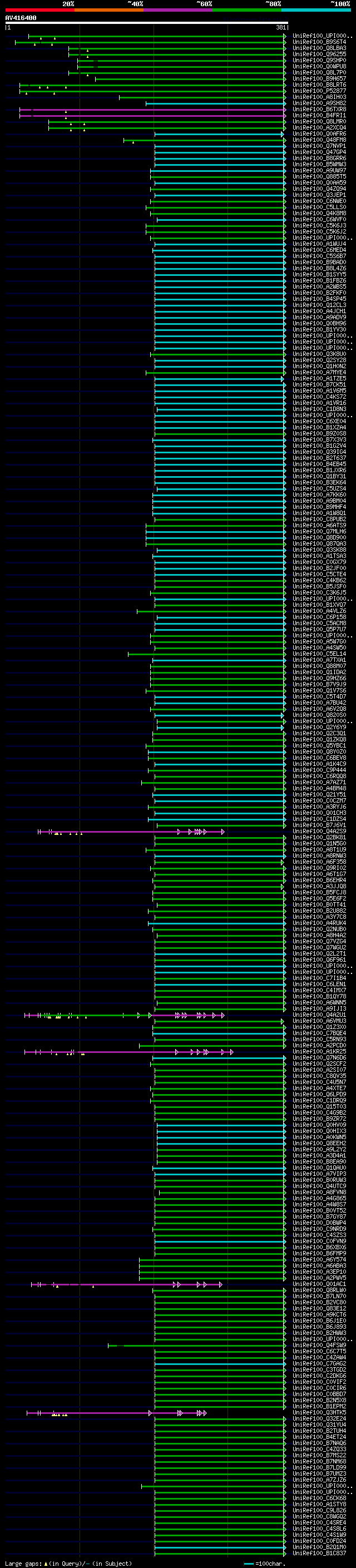Select hit UniRef100_Q48FM8

(x=319, y=140)
